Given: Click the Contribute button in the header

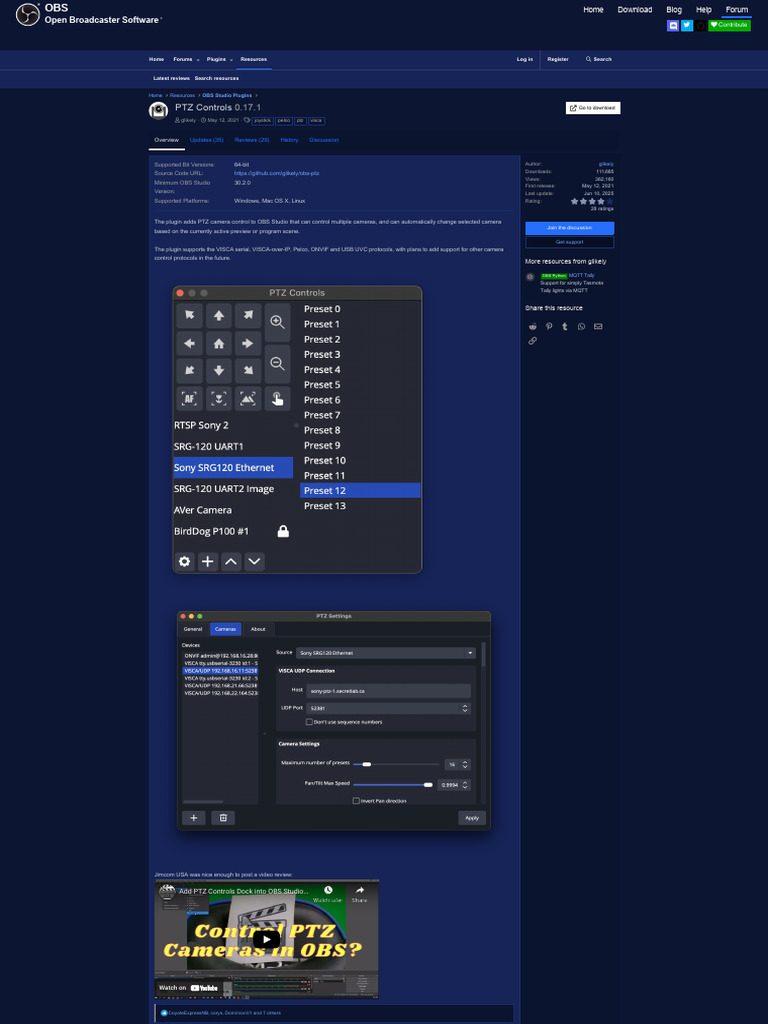Looking at the screenshot, I should pyautogui.click(x=729, y=25).
